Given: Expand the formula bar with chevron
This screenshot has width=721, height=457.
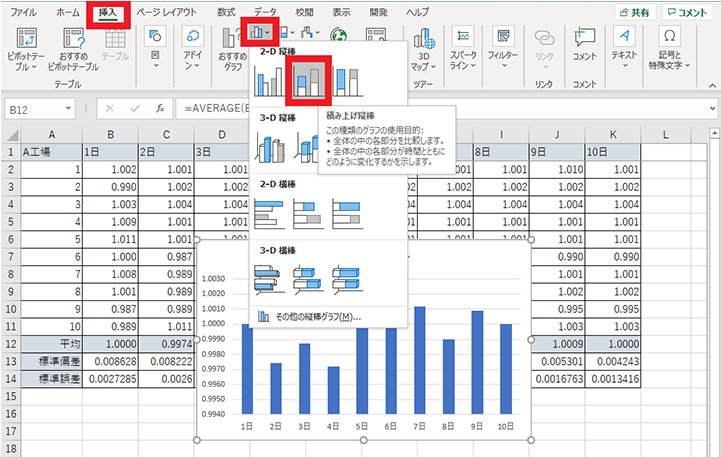Looking at the screenshot, I should [712, 109].
